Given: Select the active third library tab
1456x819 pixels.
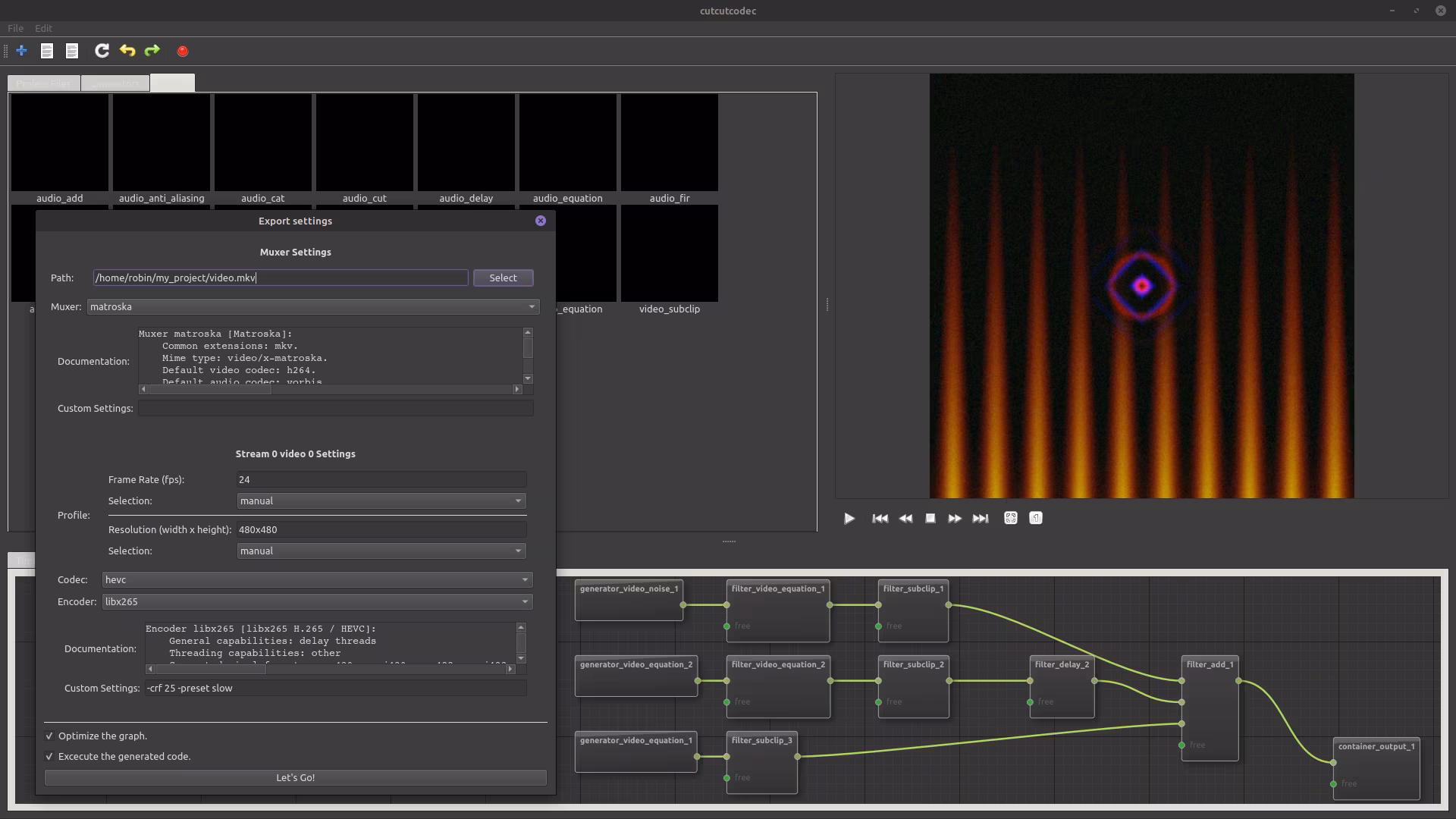Looking at the screenshot, I should point(172,83).
